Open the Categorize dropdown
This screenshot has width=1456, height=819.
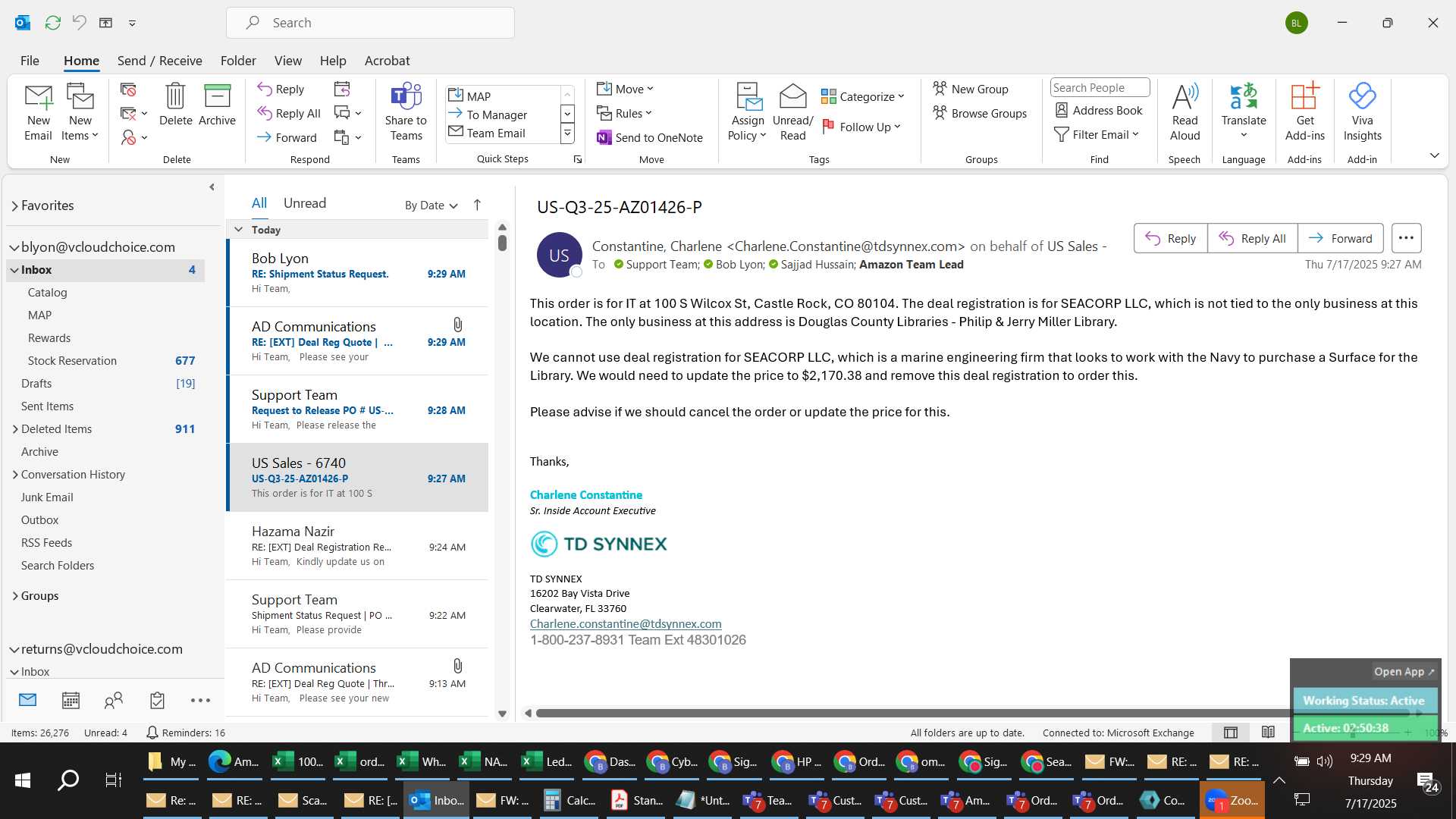coord(863,96)
